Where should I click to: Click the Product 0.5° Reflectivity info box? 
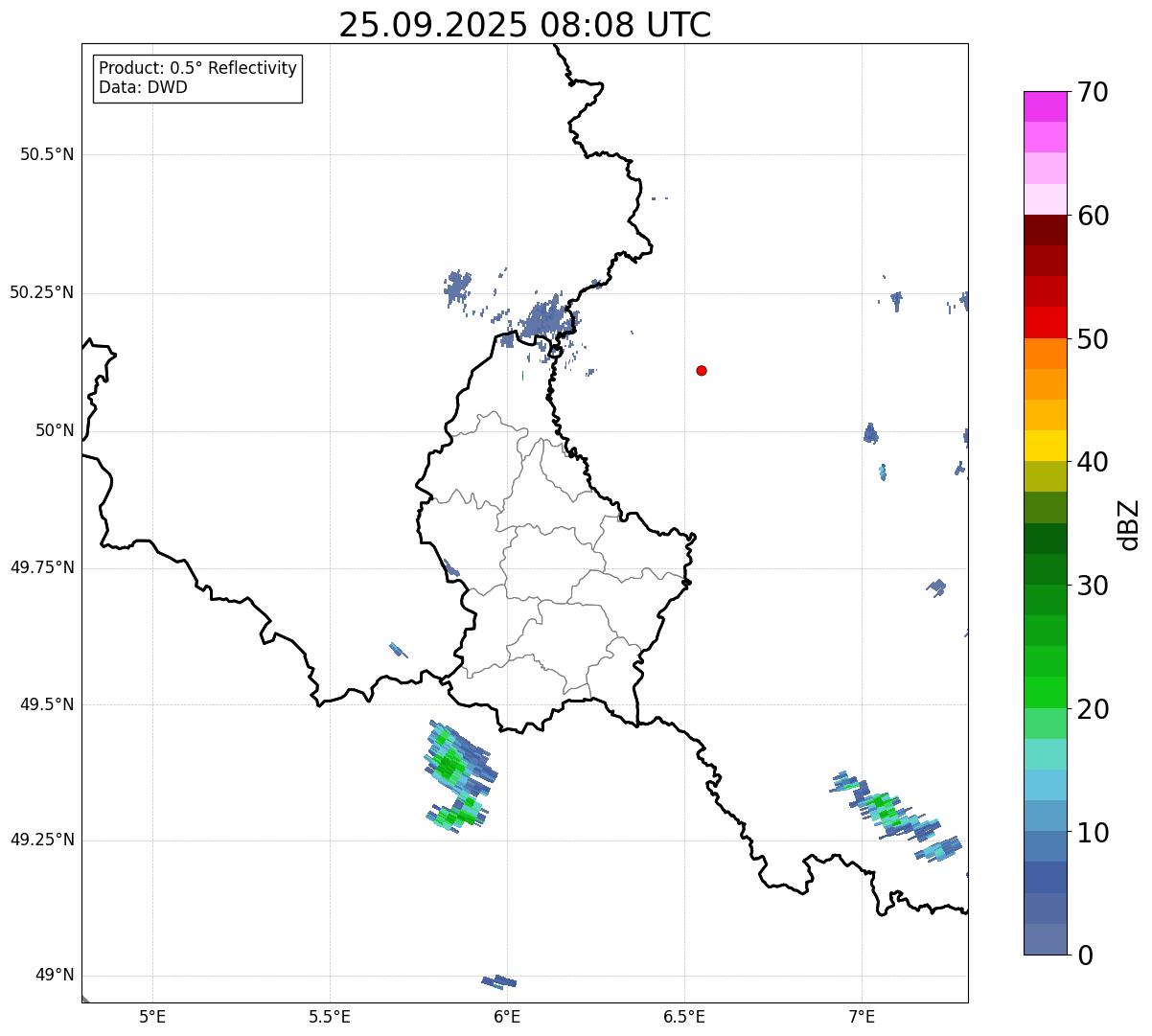(197, 79)
